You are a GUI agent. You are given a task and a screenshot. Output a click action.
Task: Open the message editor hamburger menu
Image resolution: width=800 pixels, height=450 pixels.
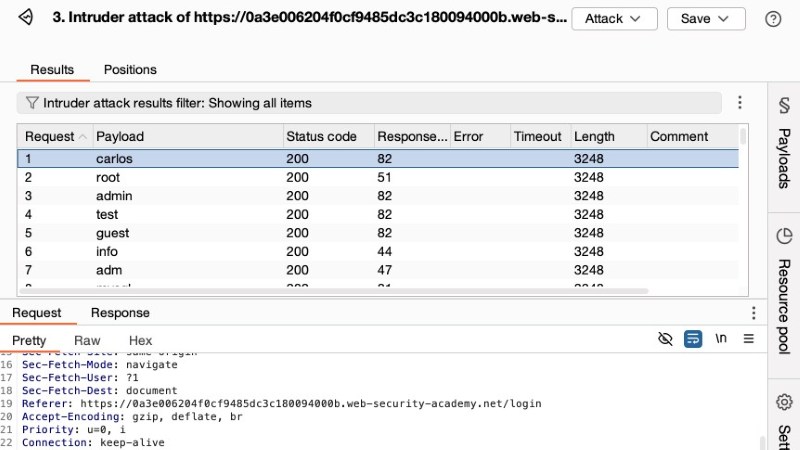pyautogui.click(x=748, y=339)
